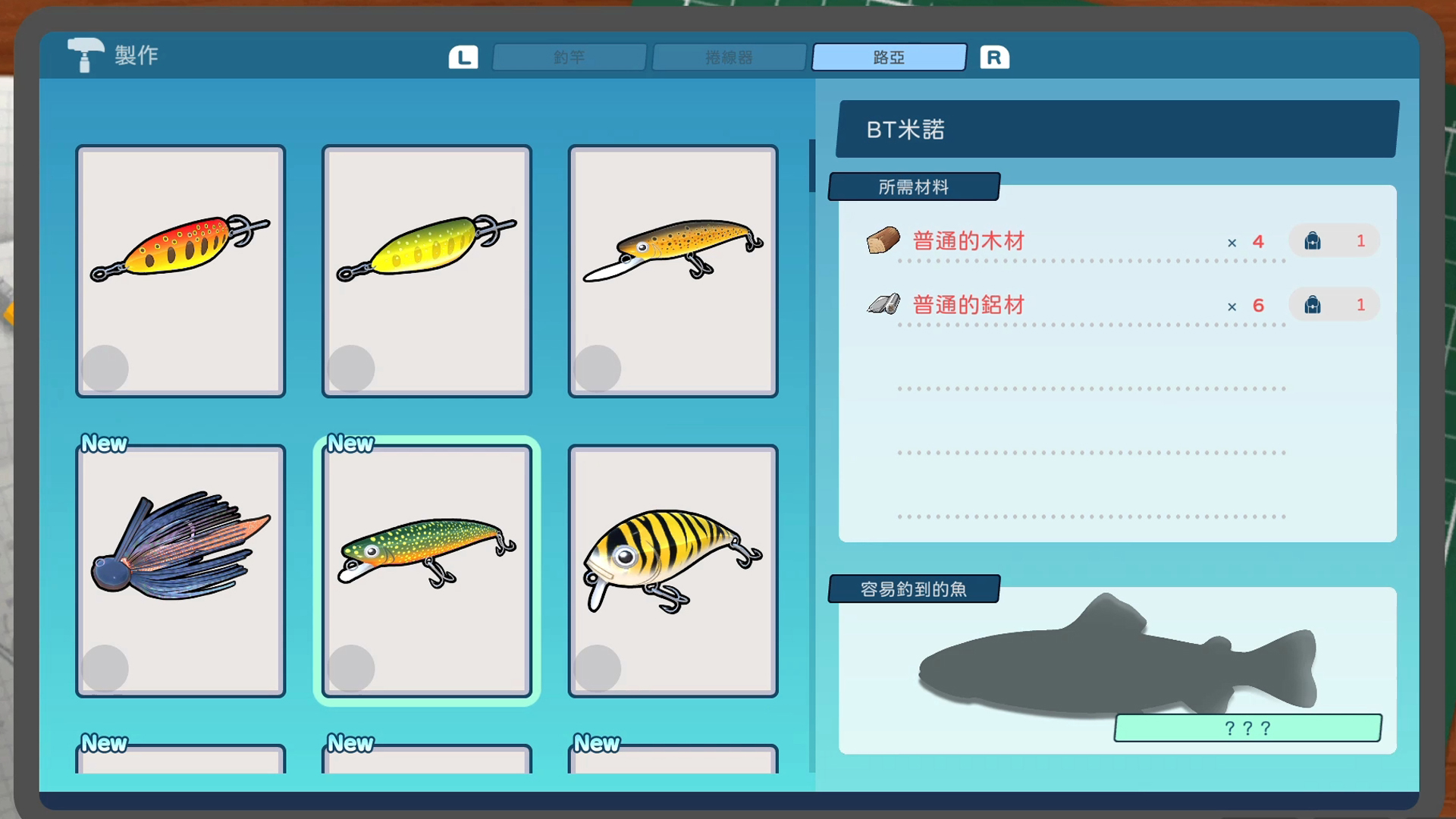Viewport: 1456px width, 819px height.
Task: Click the 普通的木材 material name
Action: click(968, 241)
